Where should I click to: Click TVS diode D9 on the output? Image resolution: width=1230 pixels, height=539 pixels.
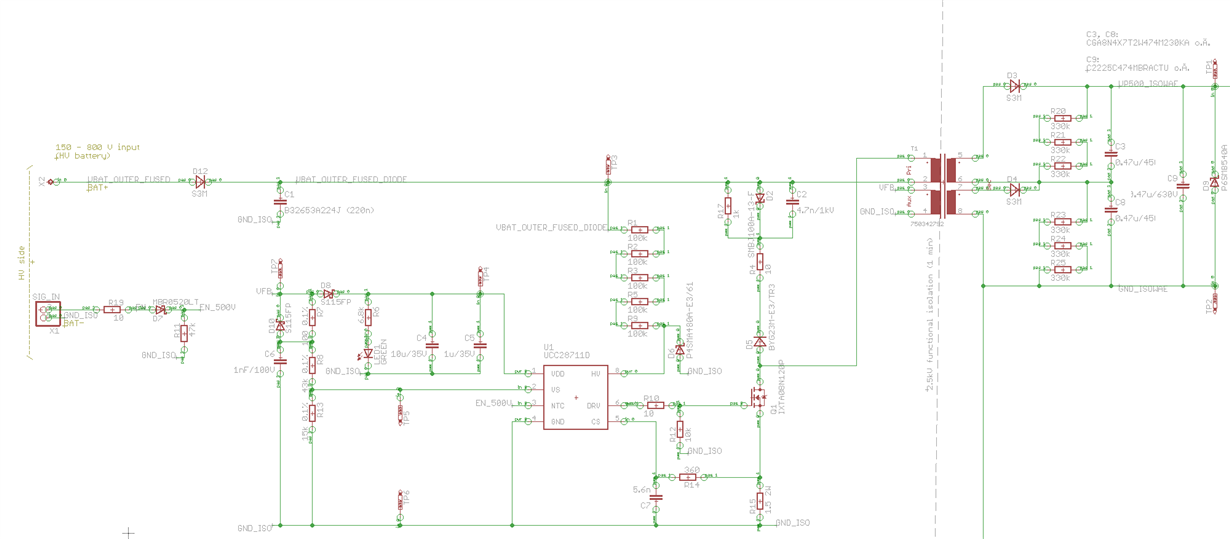click(1215, 183)
